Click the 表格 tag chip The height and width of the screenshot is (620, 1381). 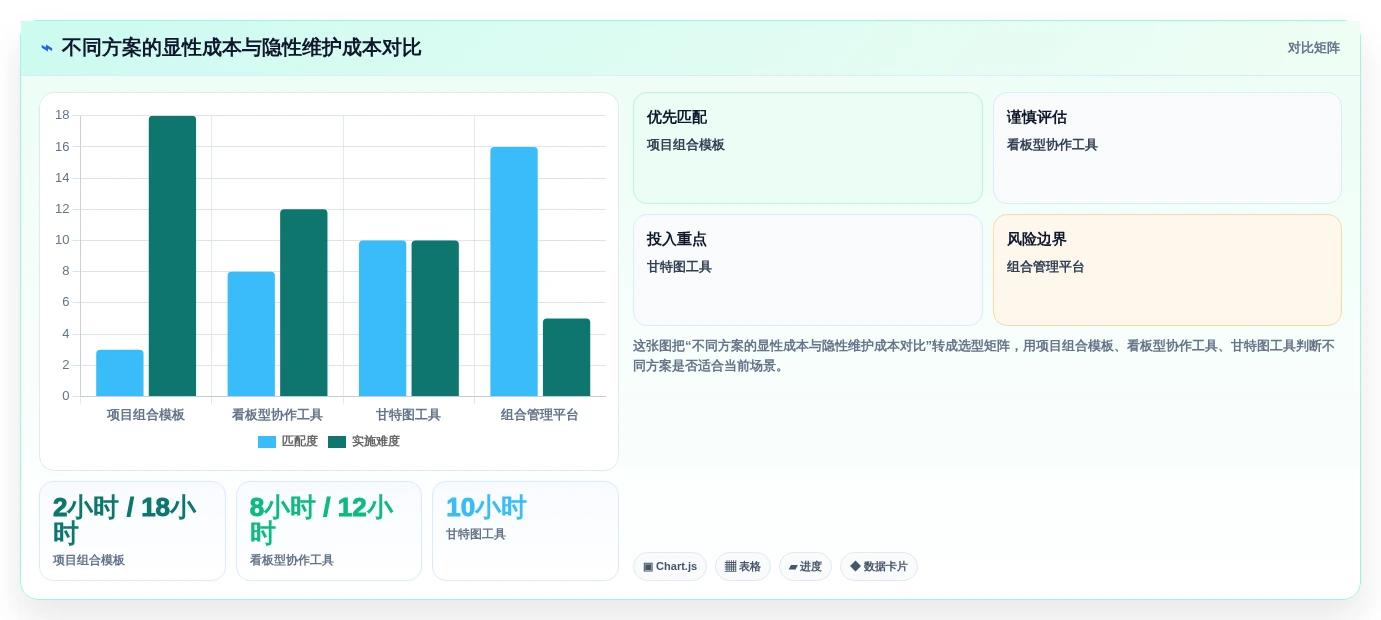click(743, 567)
